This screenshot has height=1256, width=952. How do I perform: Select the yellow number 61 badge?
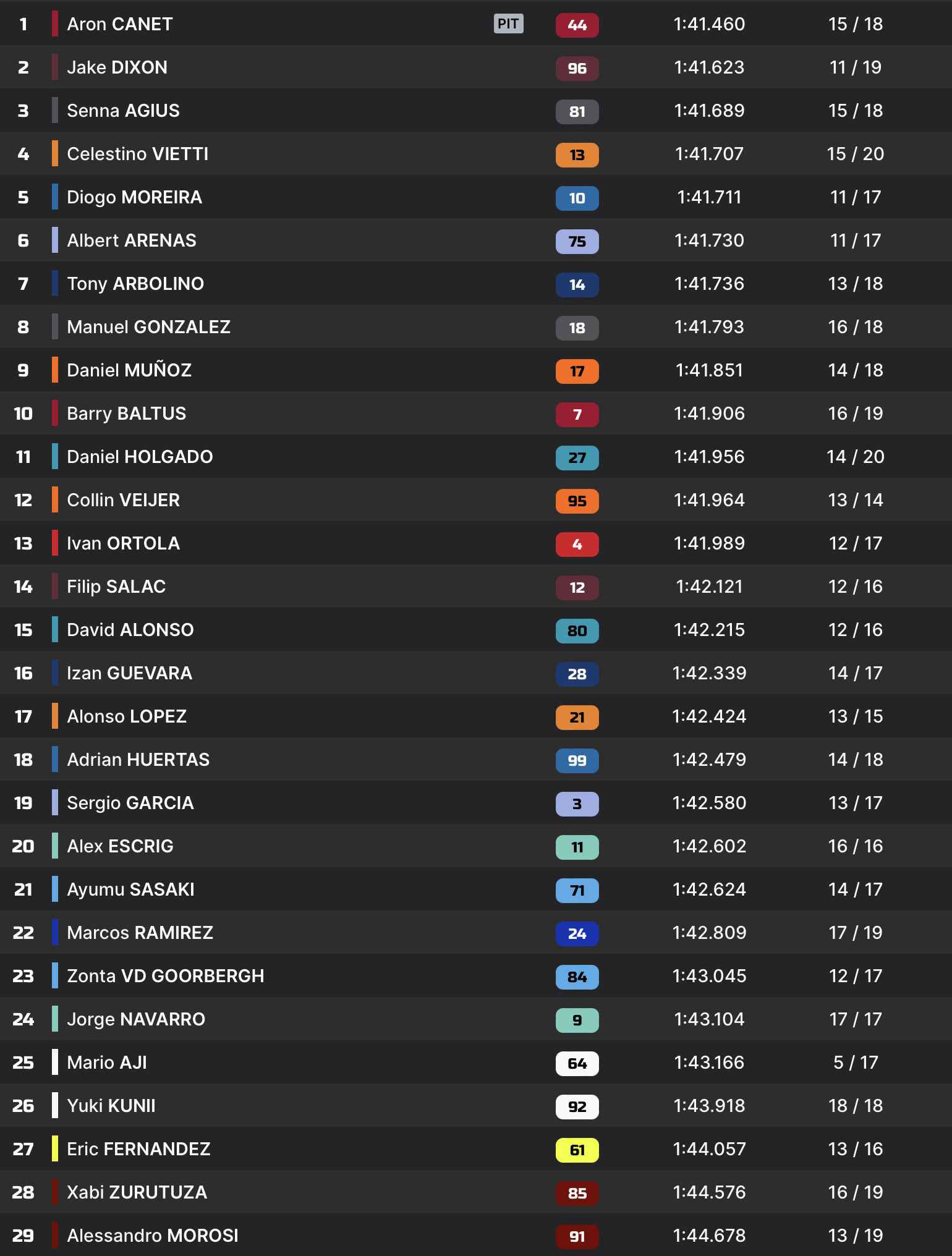coord(577,1150)
